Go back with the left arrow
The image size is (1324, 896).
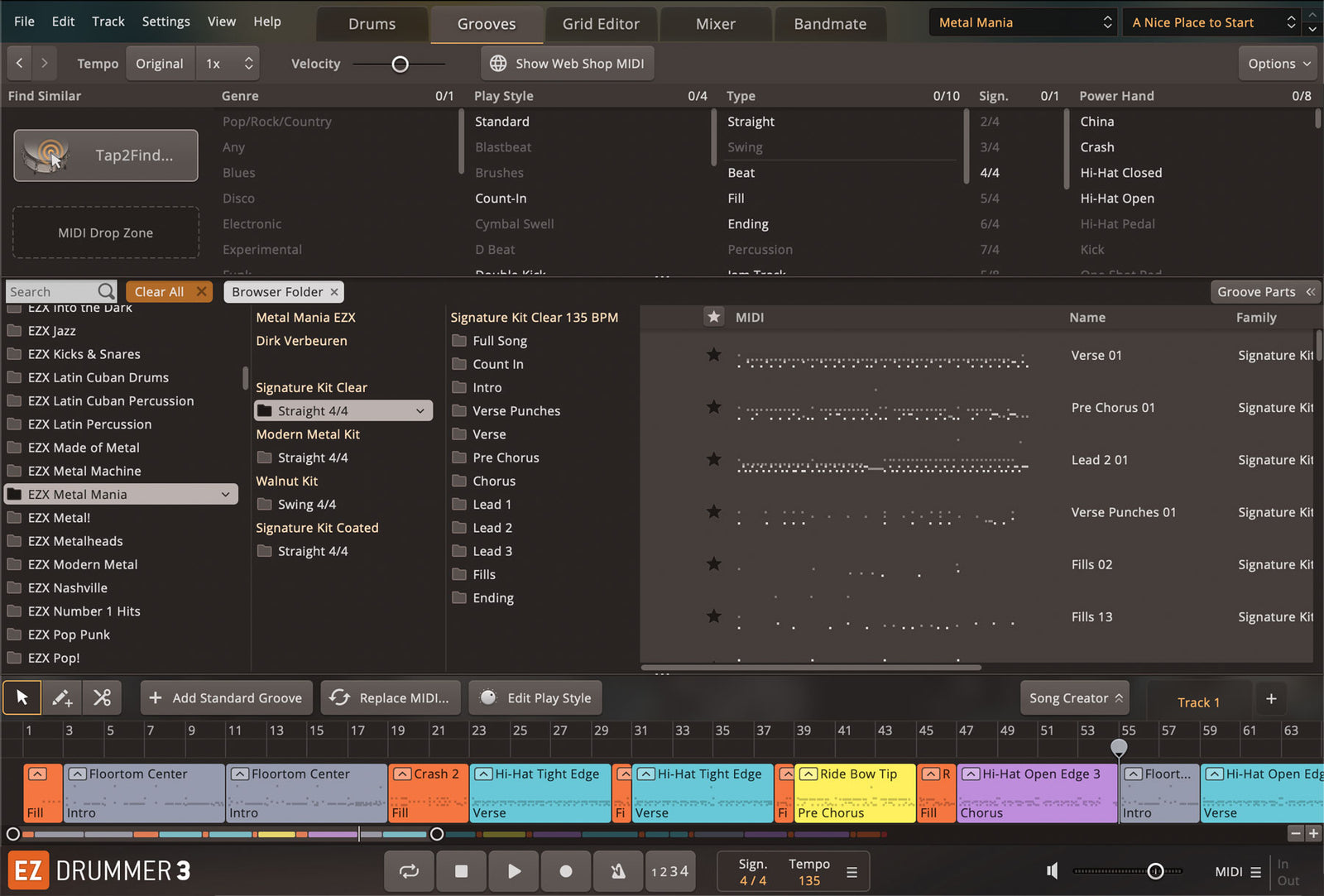click(x=20, y=63)
